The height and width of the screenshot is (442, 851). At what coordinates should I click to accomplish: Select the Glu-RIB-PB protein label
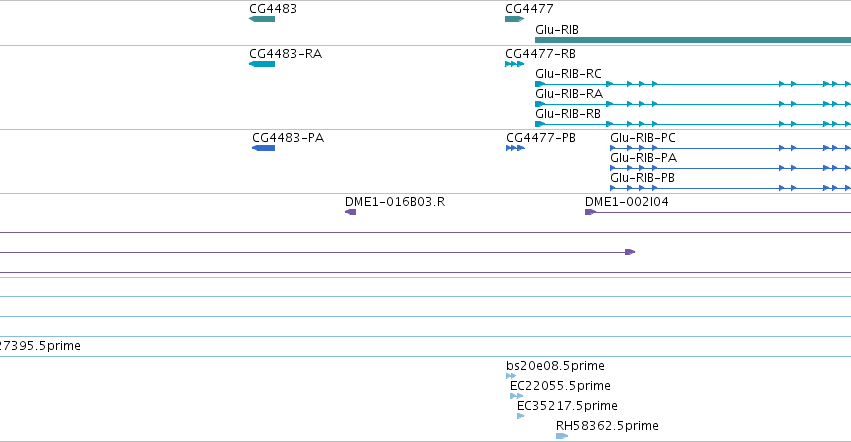(643, 178)
